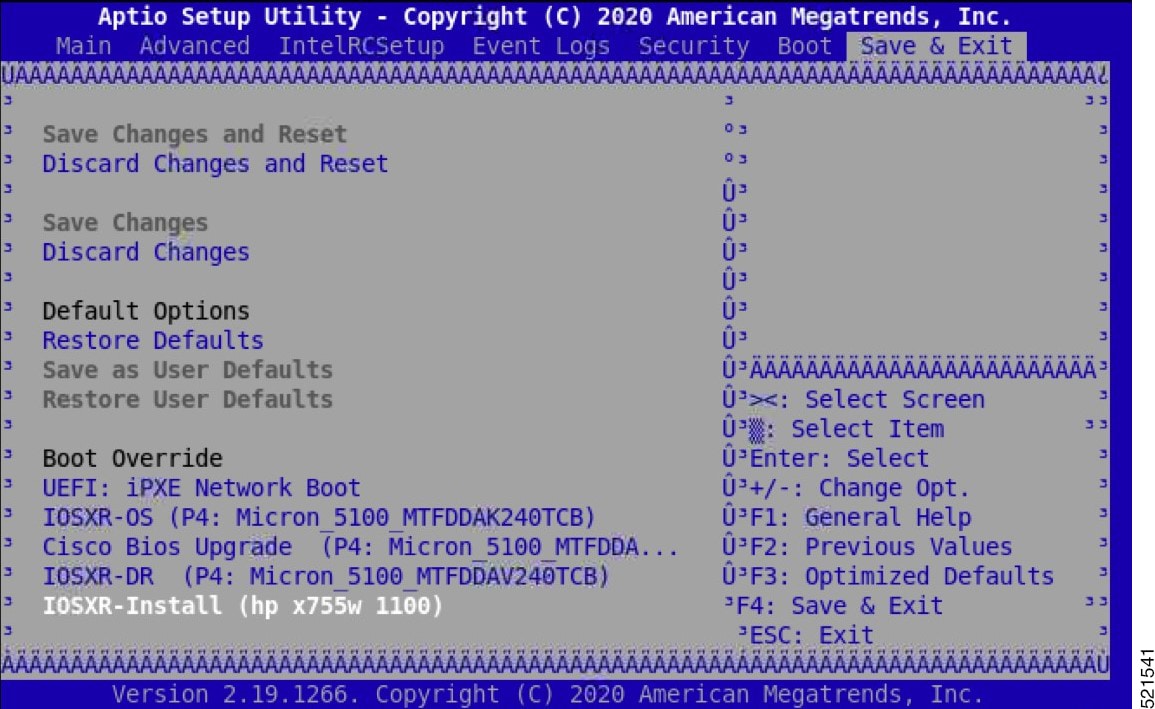Click the Default Options heading
1155x709 pixels.
pos(146,311)
